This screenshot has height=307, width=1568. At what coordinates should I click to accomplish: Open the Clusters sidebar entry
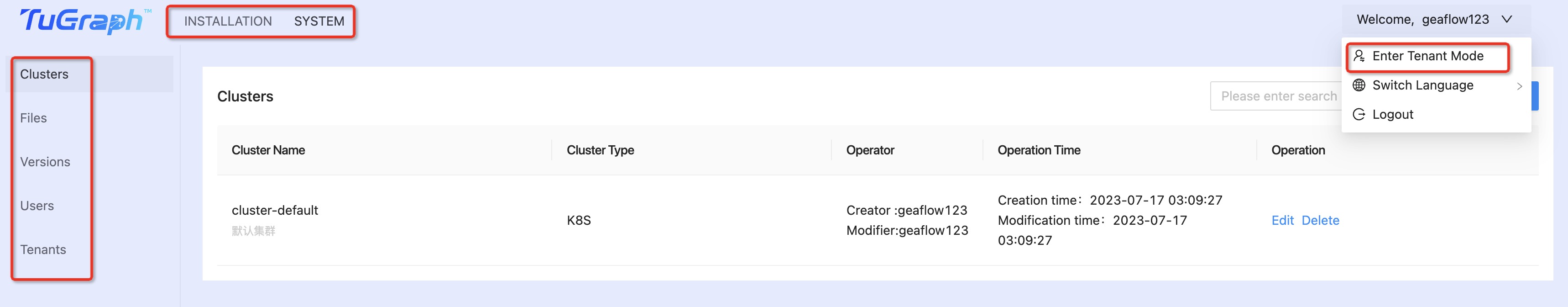coord(44,74)
